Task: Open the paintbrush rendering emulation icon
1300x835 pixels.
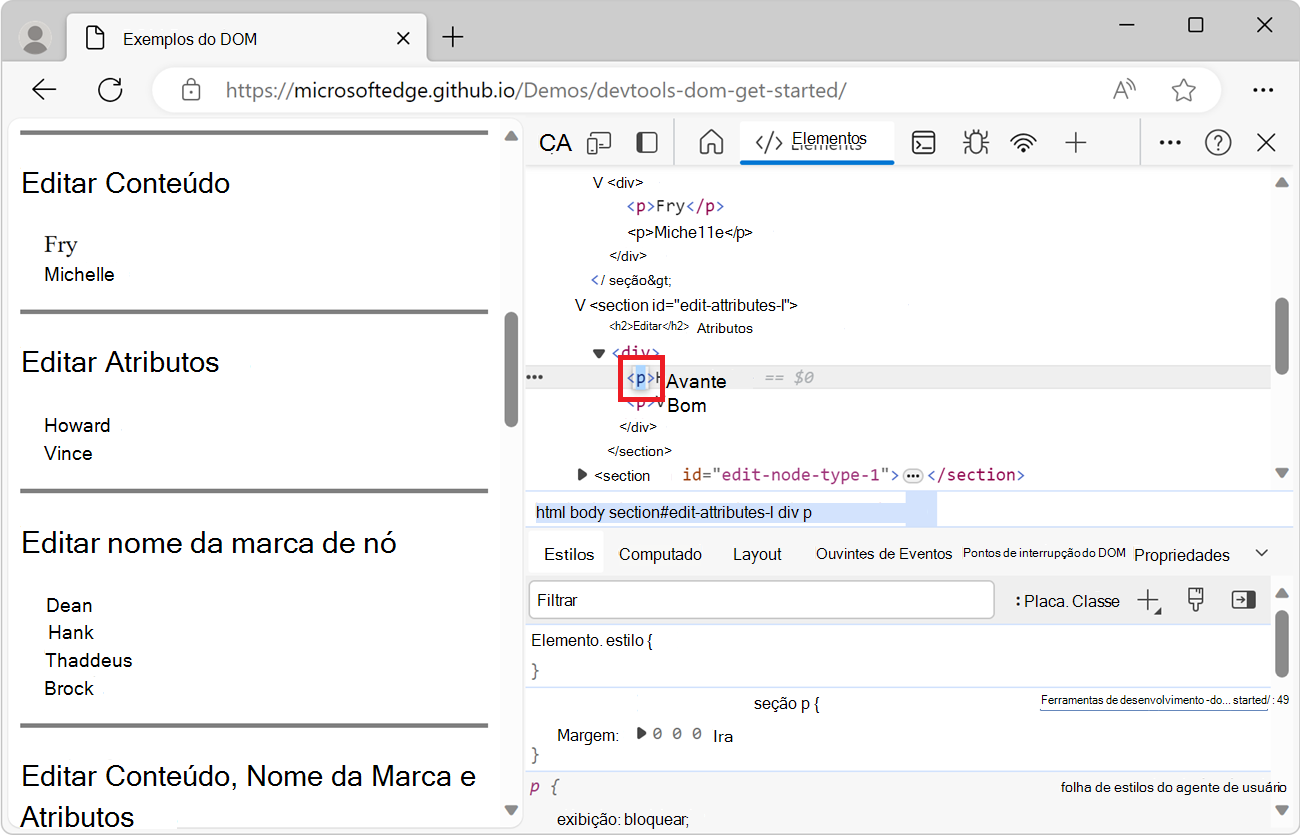Action: (x=1195, y=600)
